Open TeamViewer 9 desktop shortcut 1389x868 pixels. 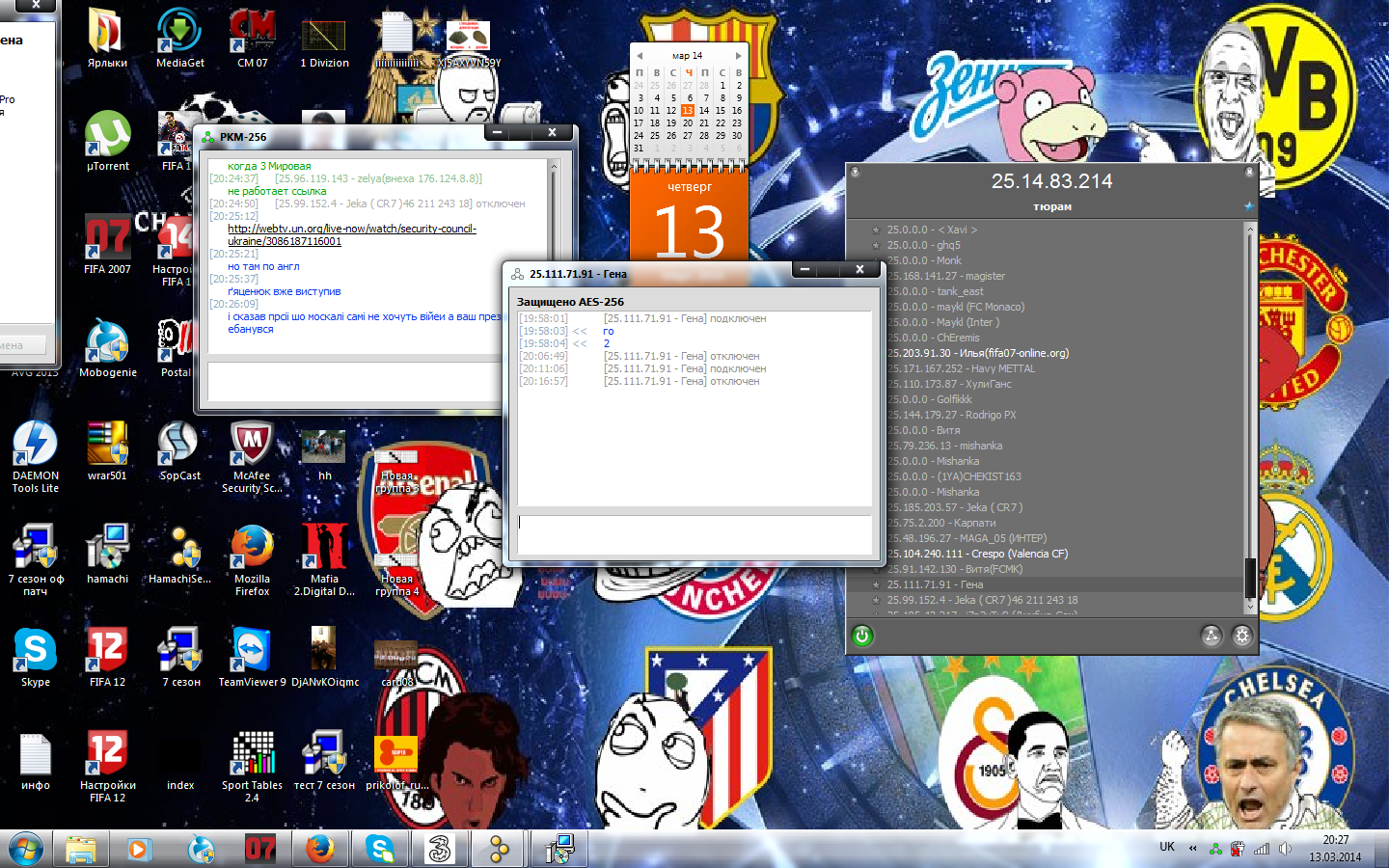[252, 657]
